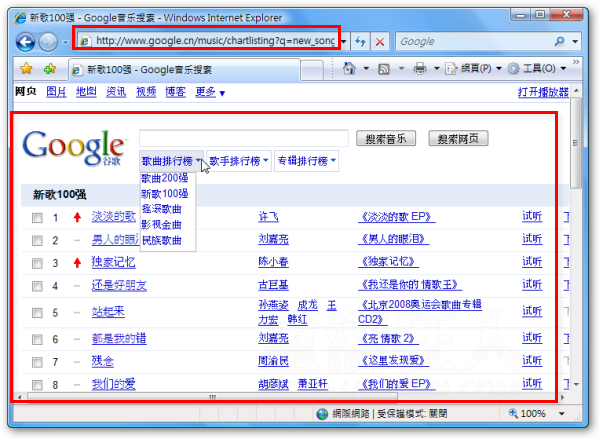This screenshot has width=600, height=439.
Task: Click the 搜索音乐 button
Action: [x=386, y=139]
